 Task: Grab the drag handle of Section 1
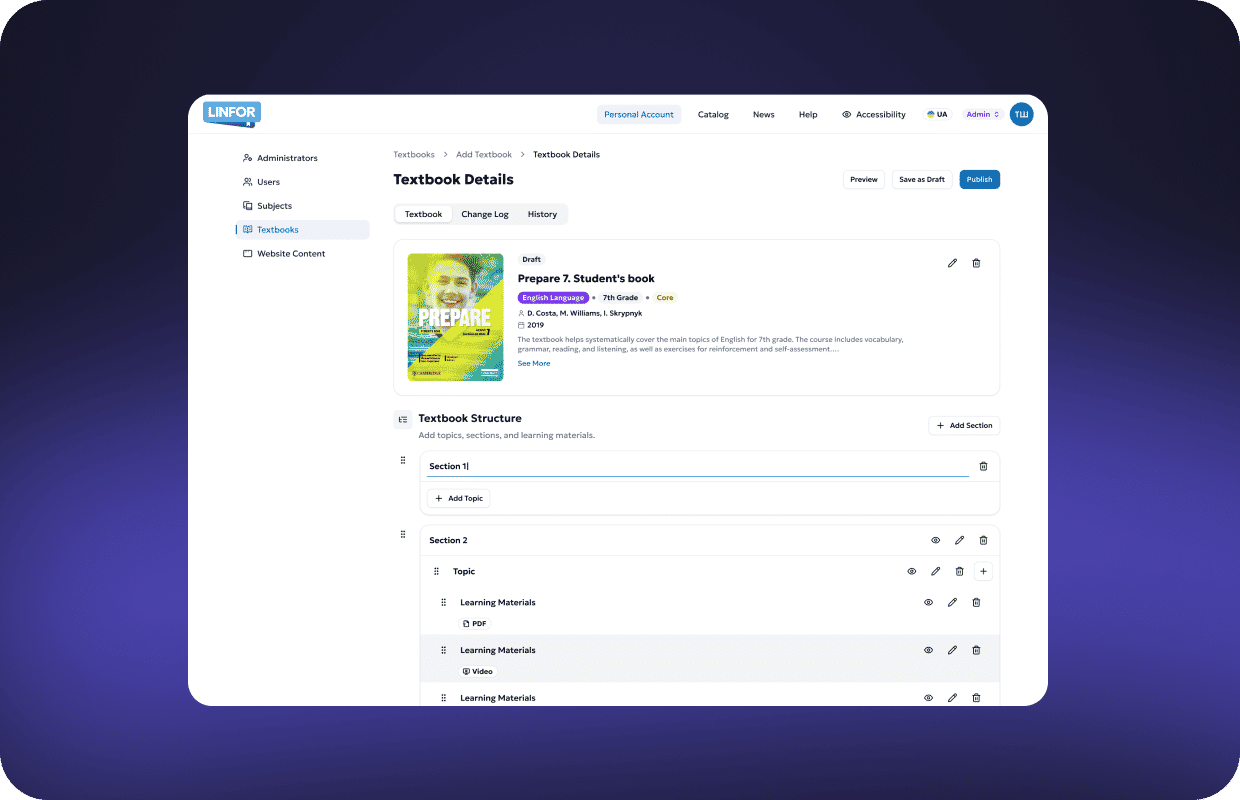(403, 461)
